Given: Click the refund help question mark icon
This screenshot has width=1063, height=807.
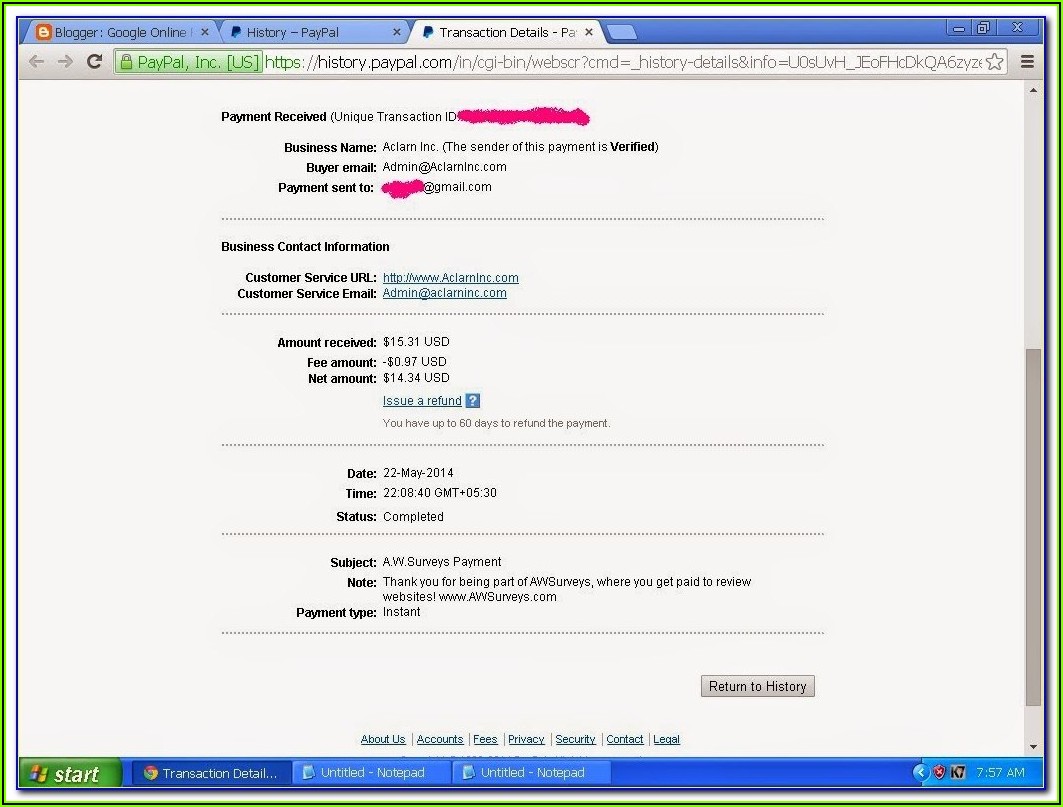Looking at the screenshot, I should click(473, 401).
